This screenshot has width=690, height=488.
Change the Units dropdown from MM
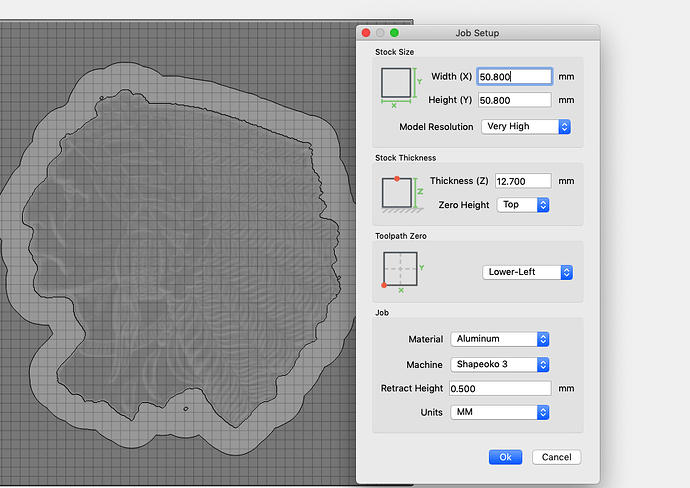coord(500,412)
